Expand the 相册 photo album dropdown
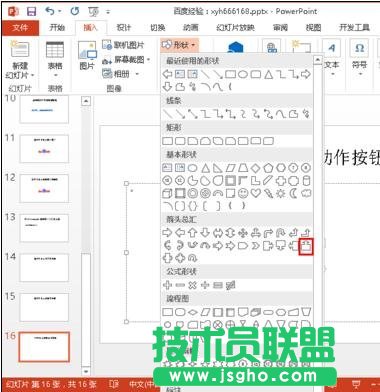 [x=136, y=74]
